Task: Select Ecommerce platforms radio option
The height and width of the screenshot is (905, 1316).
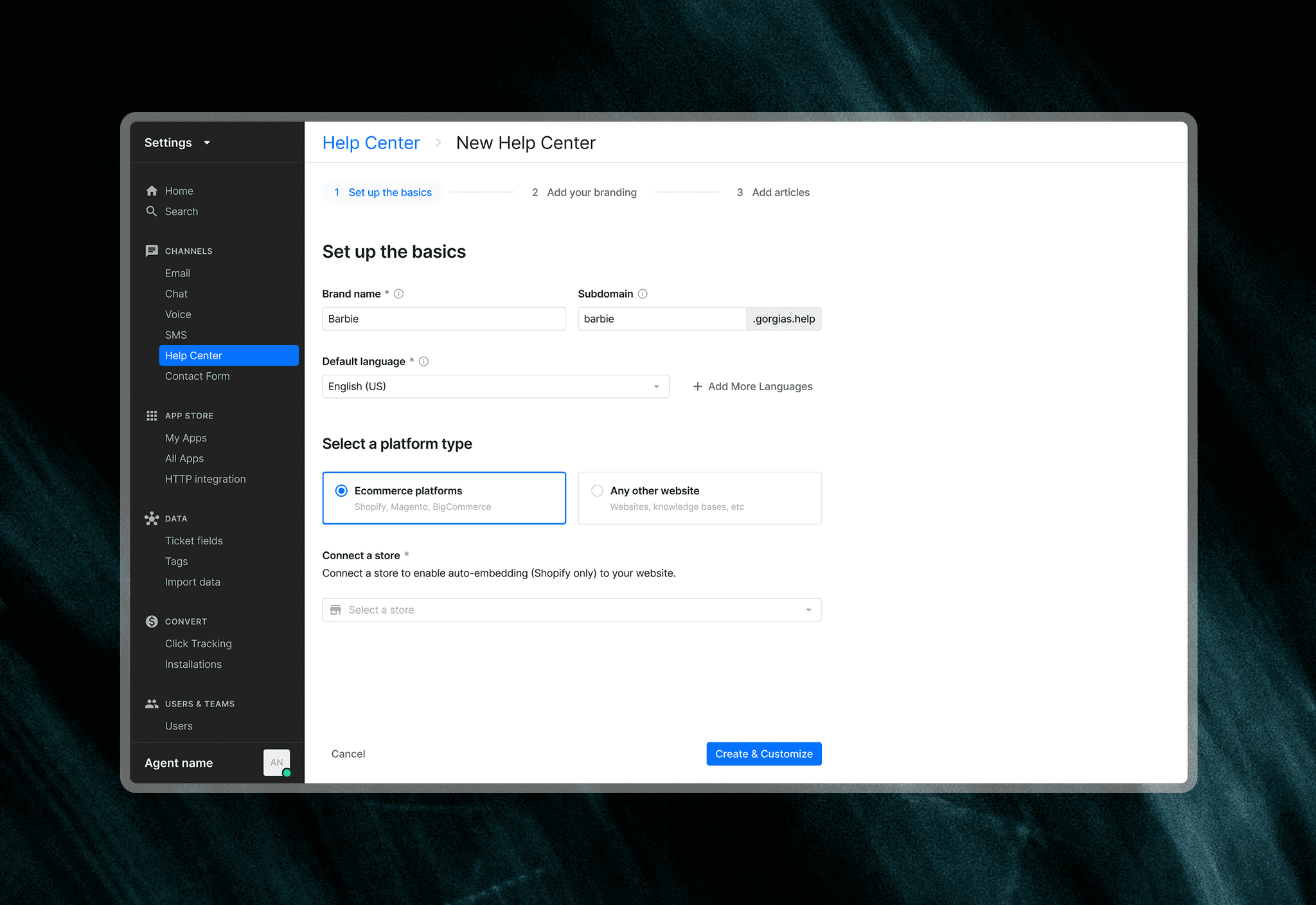Action: click(342, 491)
